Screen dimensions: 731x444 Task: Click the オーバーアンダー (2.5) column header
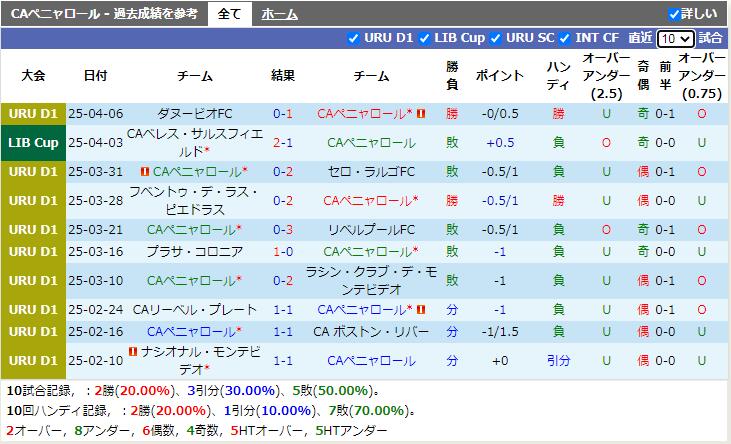(x=606, y=76)
